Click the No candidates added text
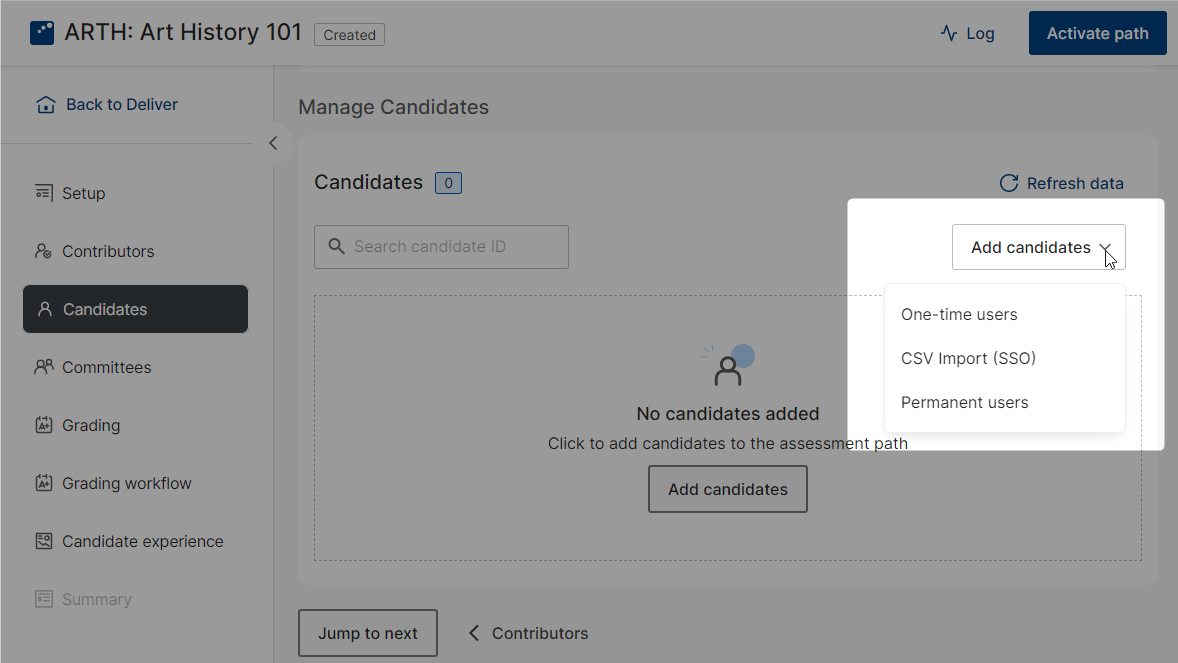The width and height of the screenshot is (1178, 663). tap(727, 413)
